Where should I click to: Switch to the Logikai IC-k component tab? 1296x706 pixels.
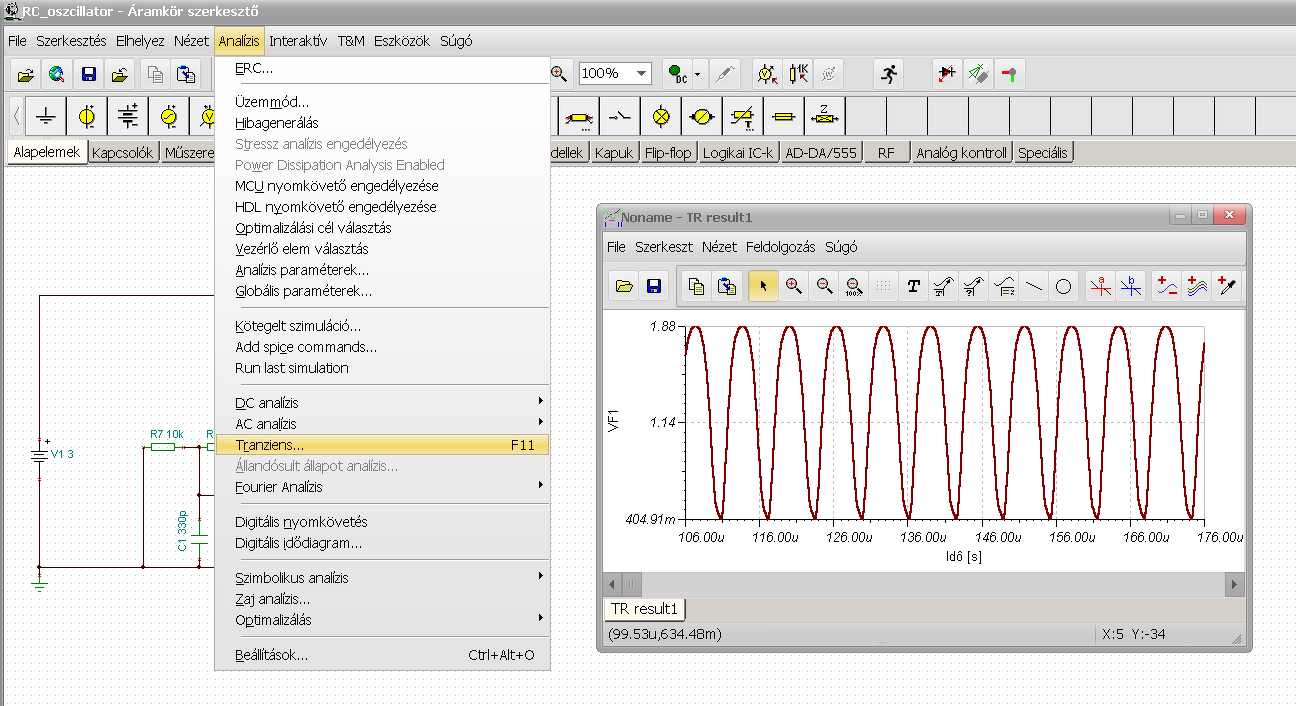tap(739, 153)
